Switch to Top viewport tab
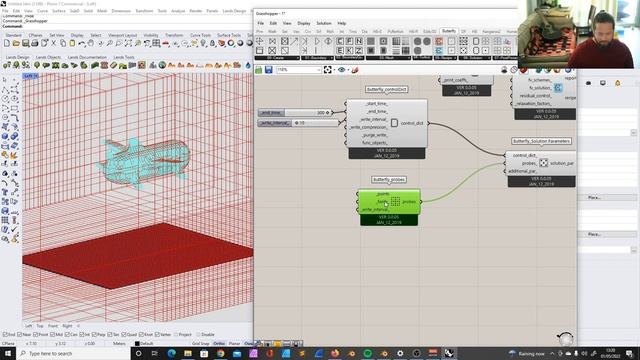Viewport: 640px width, 360px height. [40, 326]
